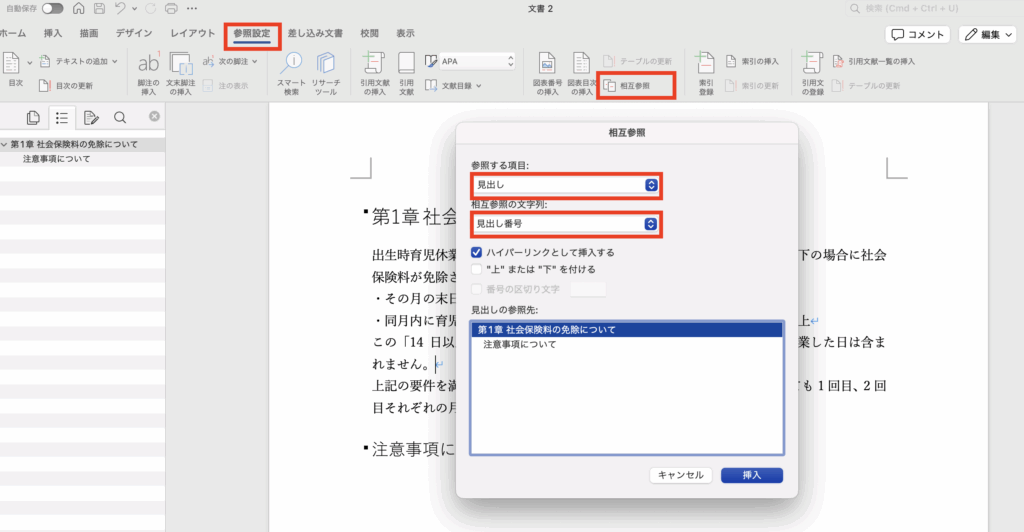Open the Researcher tool (リサーチツール)
Screen dimensions: 1024x532
(325, 64)
